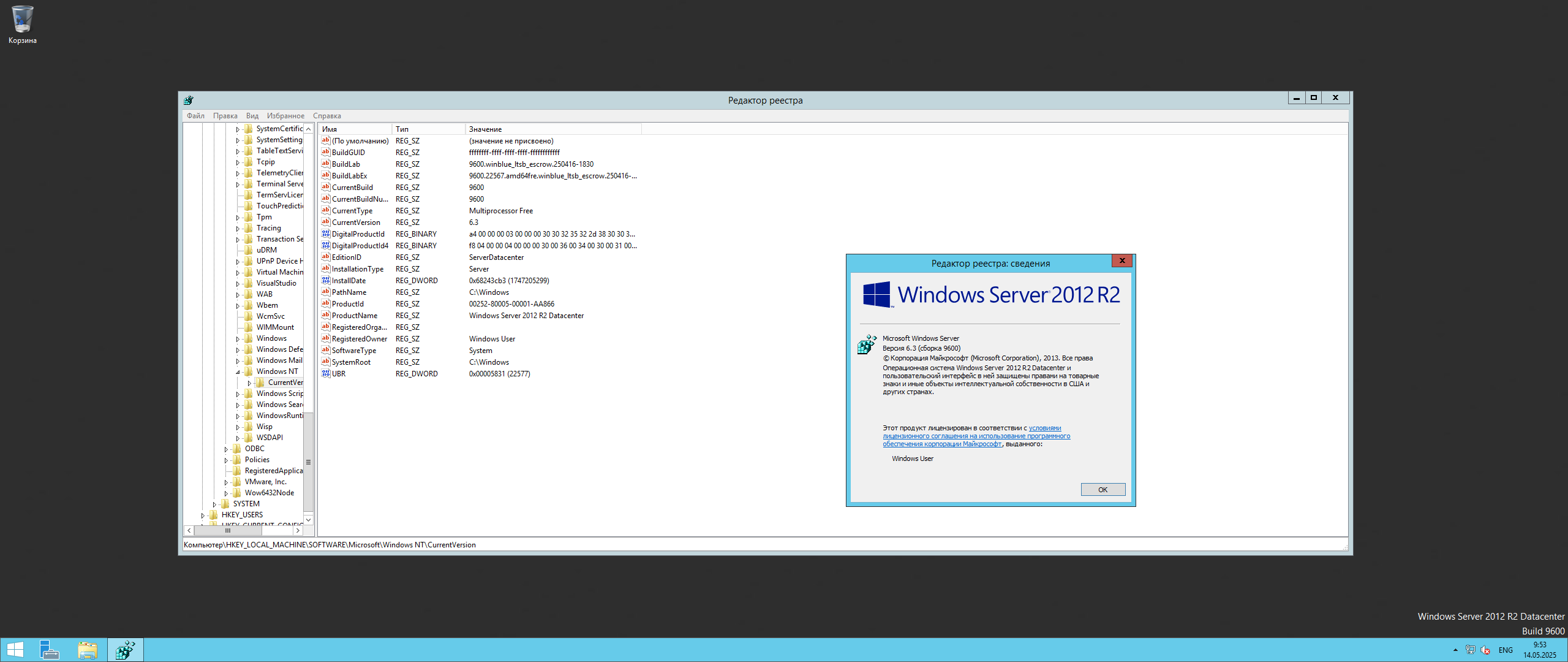Viewport: 1568px width, 662px height.
Task: Click the UBR DWORD value icon
Action: [326, 373]
